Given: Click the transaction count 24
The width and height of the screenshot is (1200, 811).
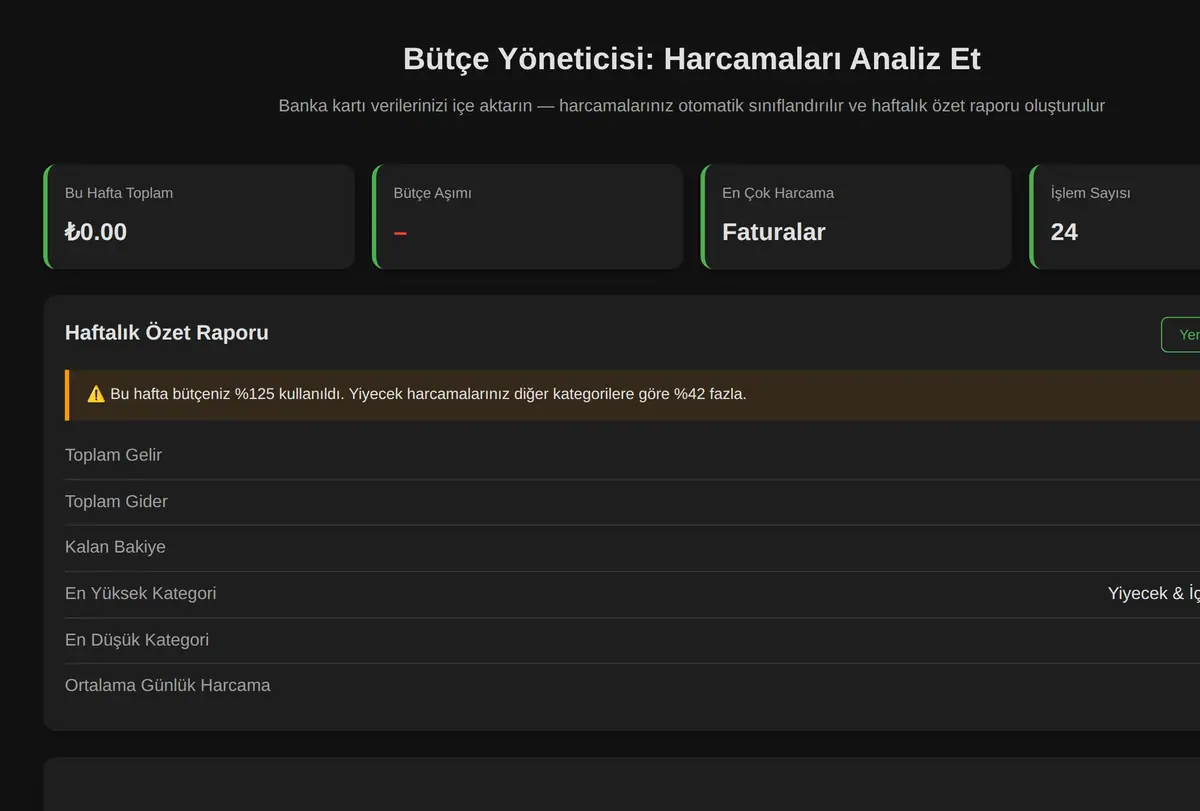Looking at the screenshot, I should 1064,232.
